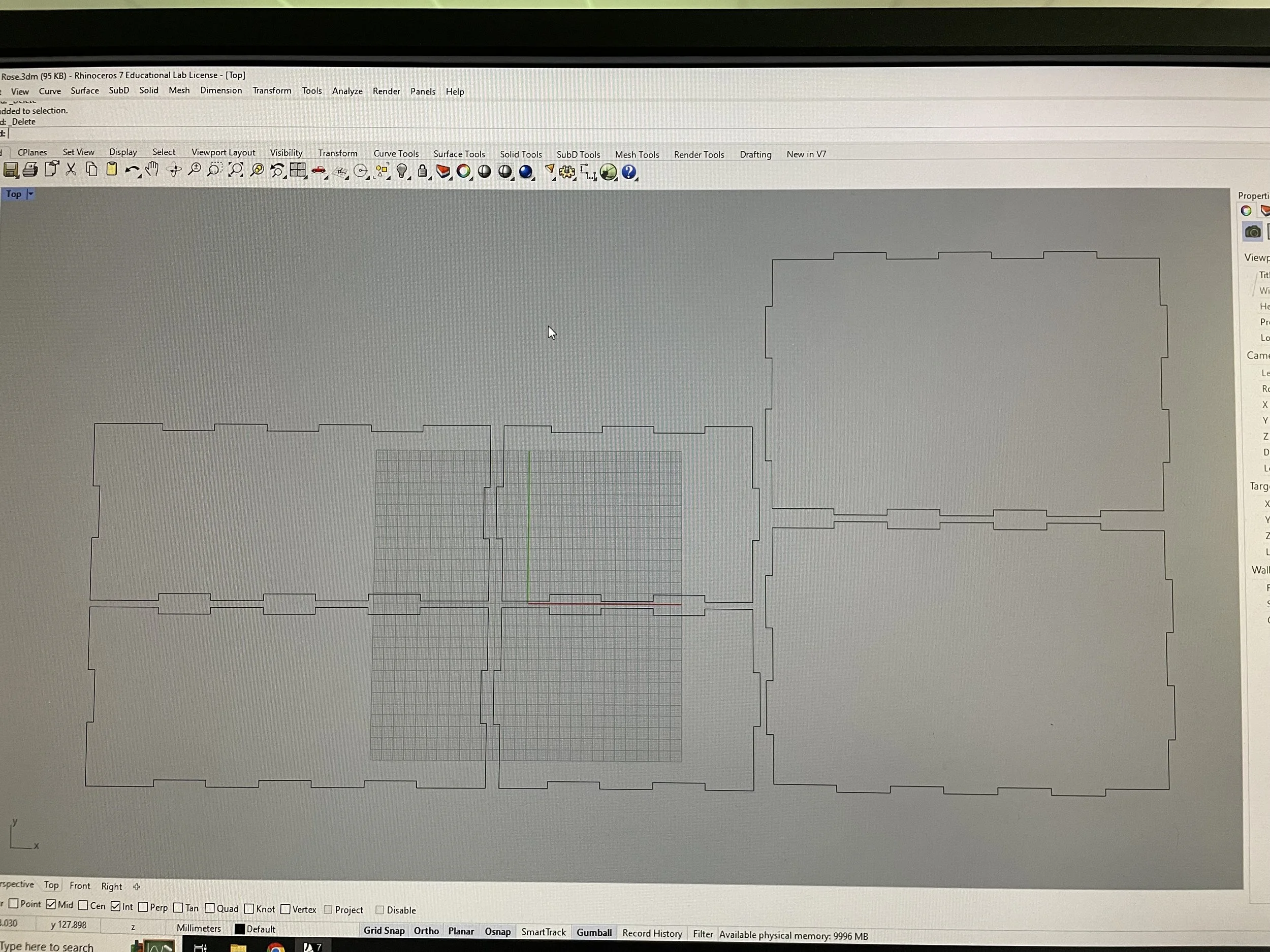Viewport: 1270px width, 952px height.
Task: Enable the Quad osnap checkbox
Action: (210, 908)
